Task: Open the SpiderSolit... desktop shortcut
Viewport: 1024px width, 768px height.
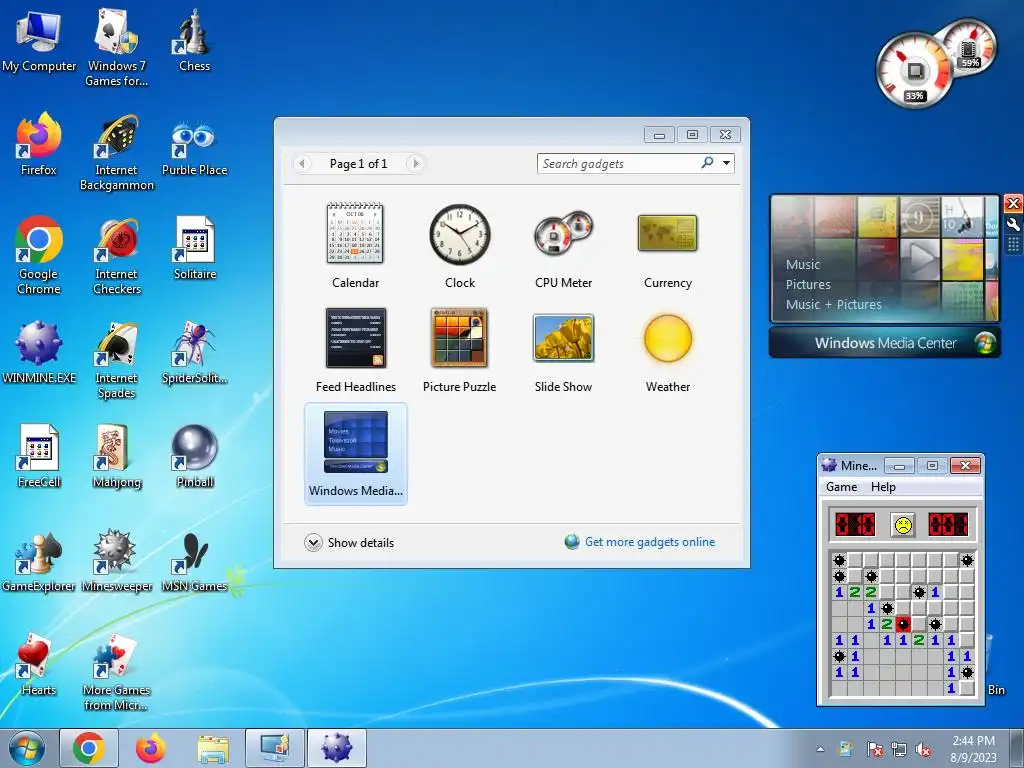Action: pyautogui.click(x=194, y=351)
